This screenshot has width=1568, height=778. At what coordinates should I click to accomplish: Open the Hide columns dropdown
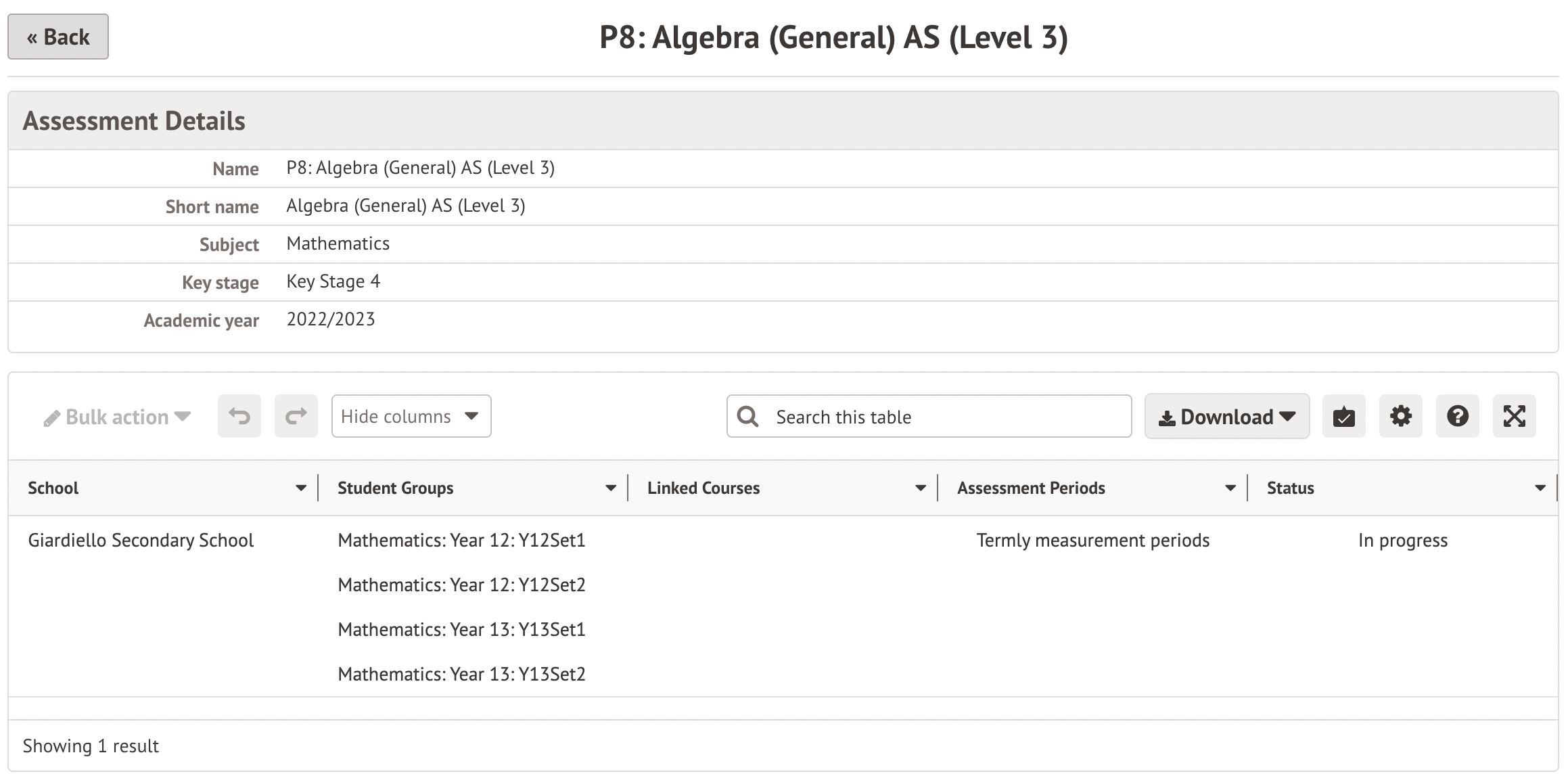click(411, 416)
